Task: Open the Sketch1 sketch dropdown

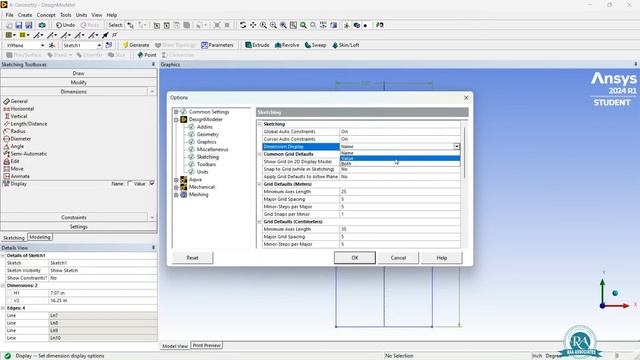Action: 99,45
